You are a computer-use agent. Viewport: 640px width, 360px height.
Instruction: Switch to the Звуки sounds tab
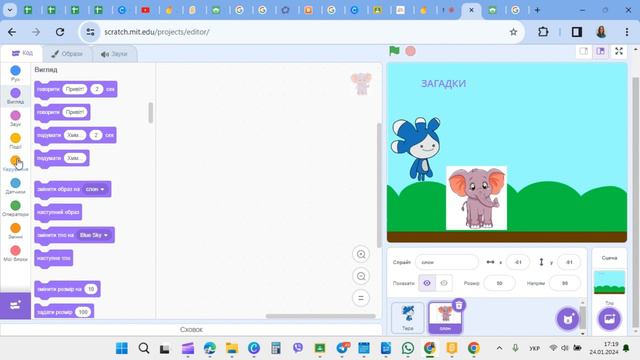pos(114,53)
